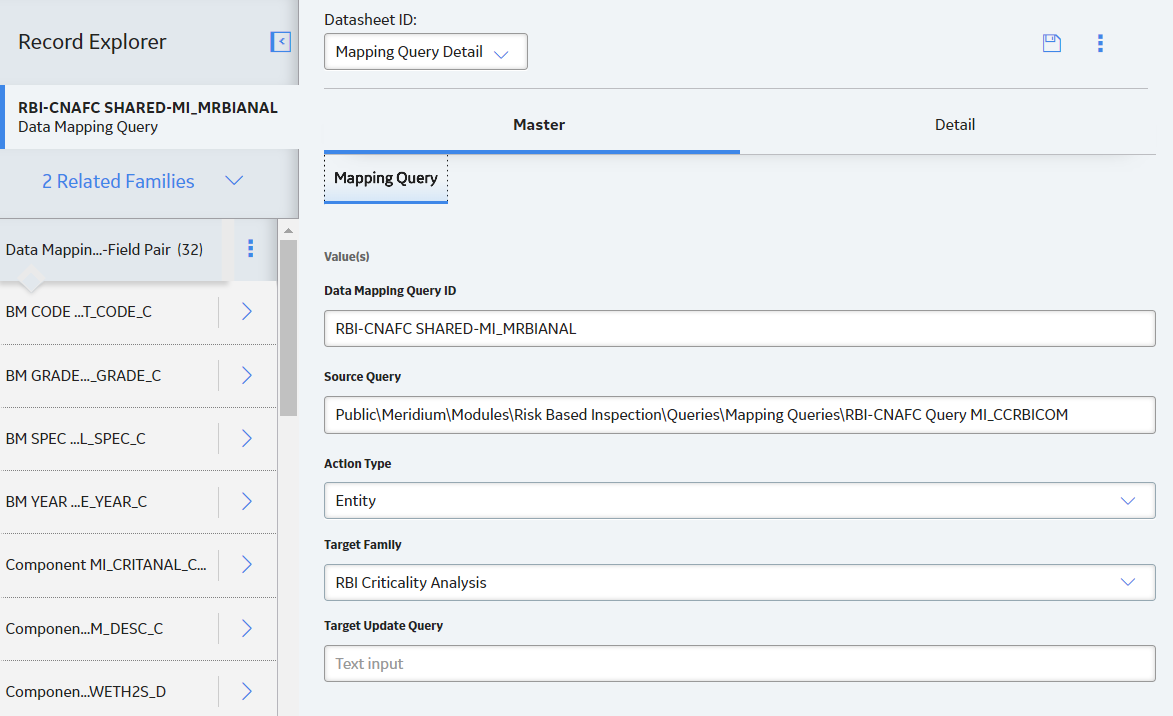Image resolution: width=1173 pixels, height=716 pixels.
Task: Open BM SPEC field pair arrow
Action: (247, 438)
